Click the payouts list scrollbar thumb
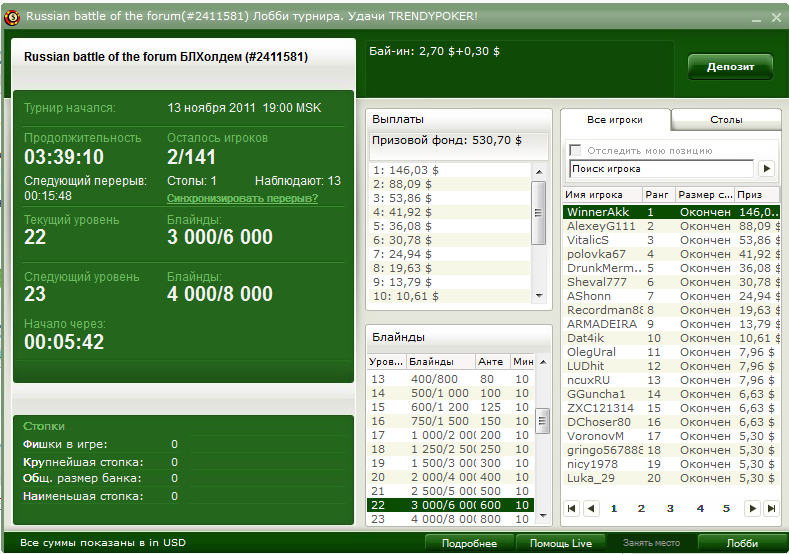This screenshot has height=554, width=789. tap(539, 213)
